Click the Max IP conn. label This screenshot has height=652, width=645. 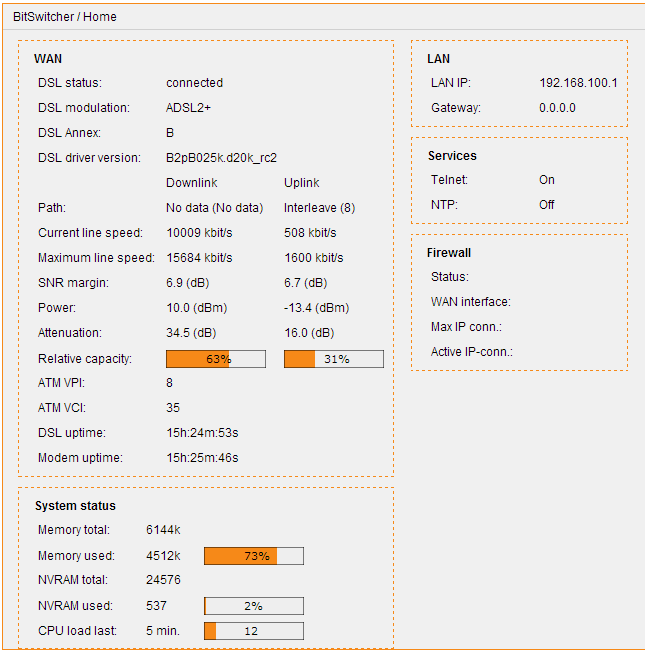pos(467,327)
